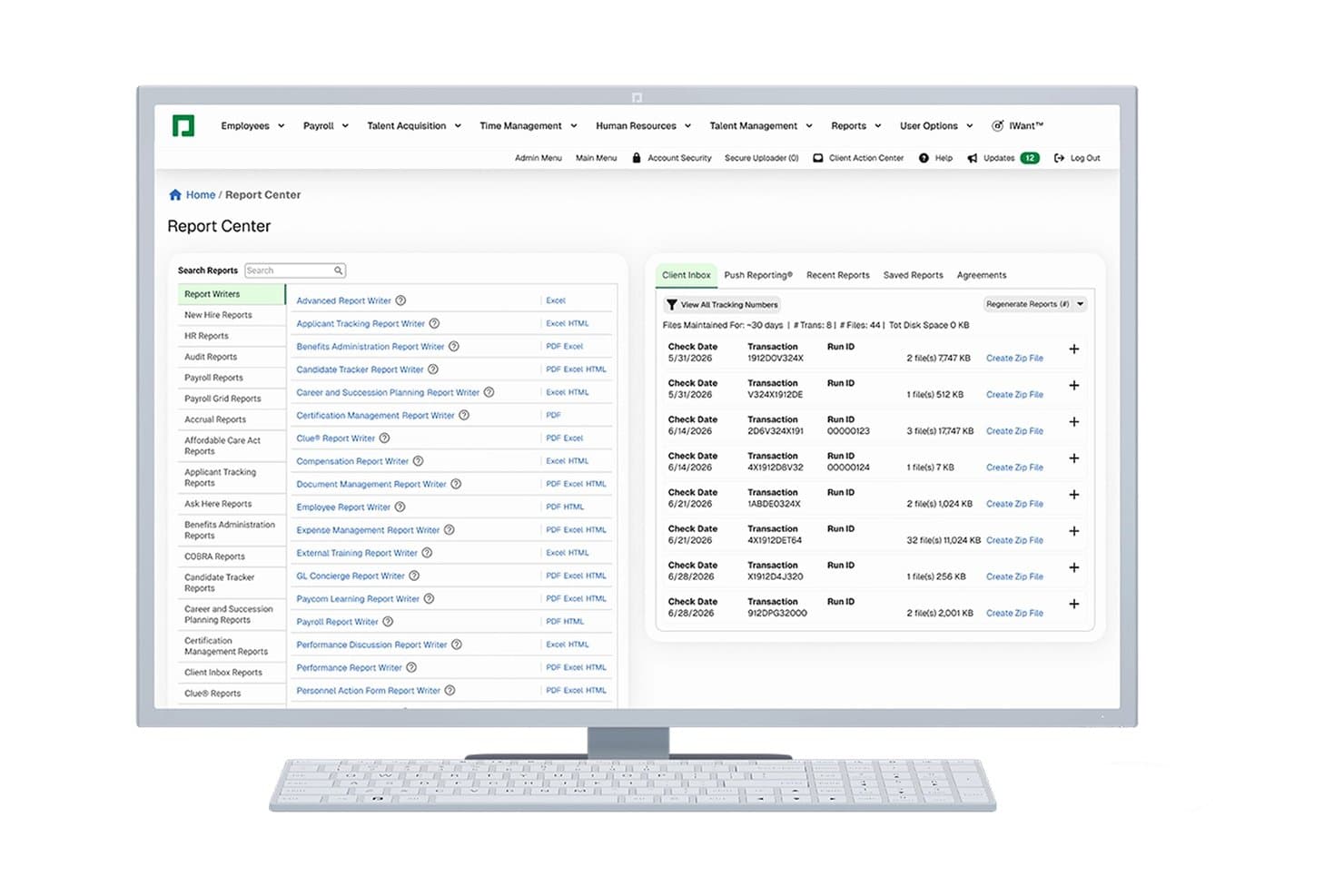This screenshot has width=1344, height=896.
Task: Expand the row with 32 file(s) 11,024 KB
Action: pos(1073,531)
